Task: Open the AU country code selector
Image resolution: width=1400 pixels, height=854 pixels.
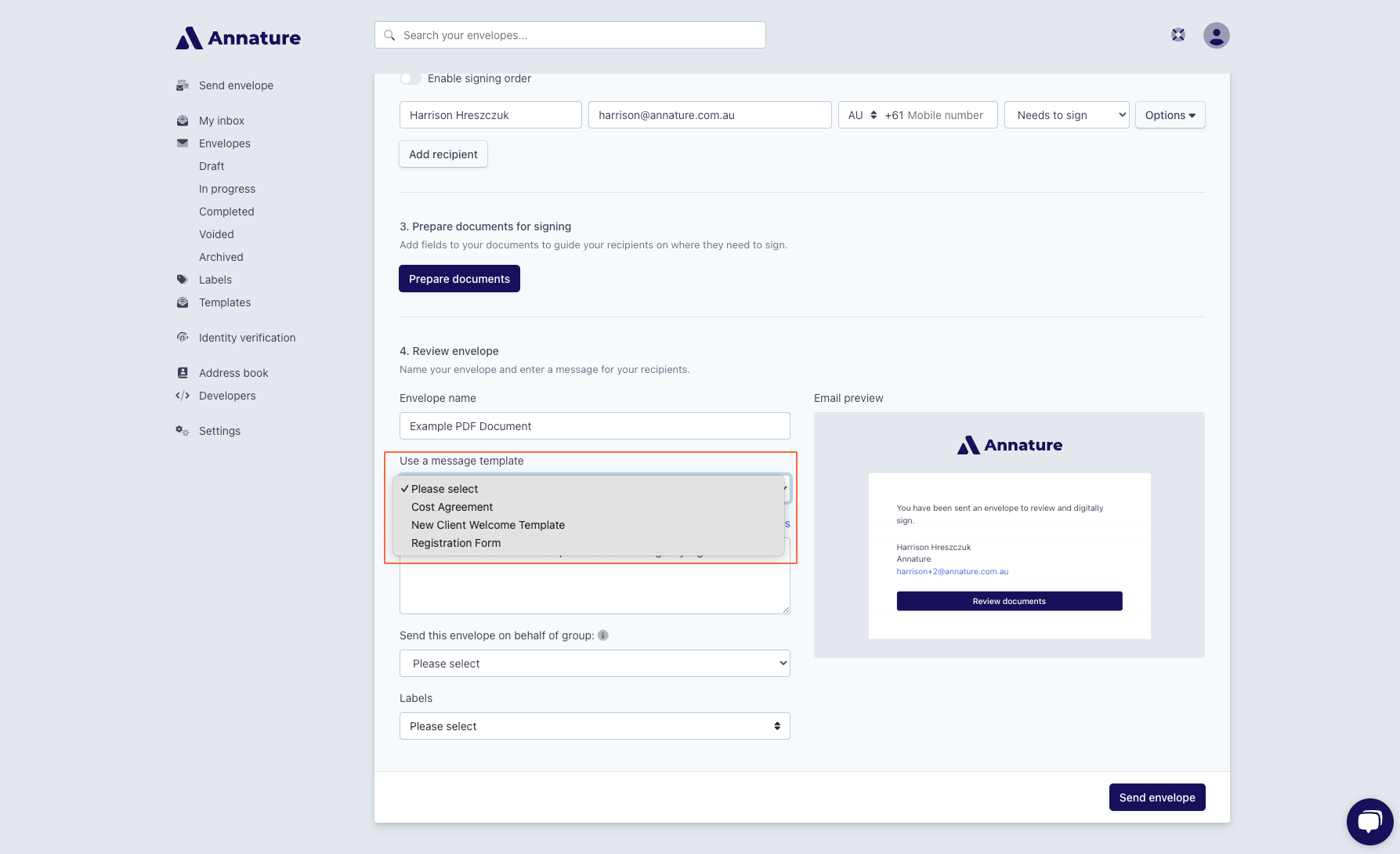Action: click(863, 115)
